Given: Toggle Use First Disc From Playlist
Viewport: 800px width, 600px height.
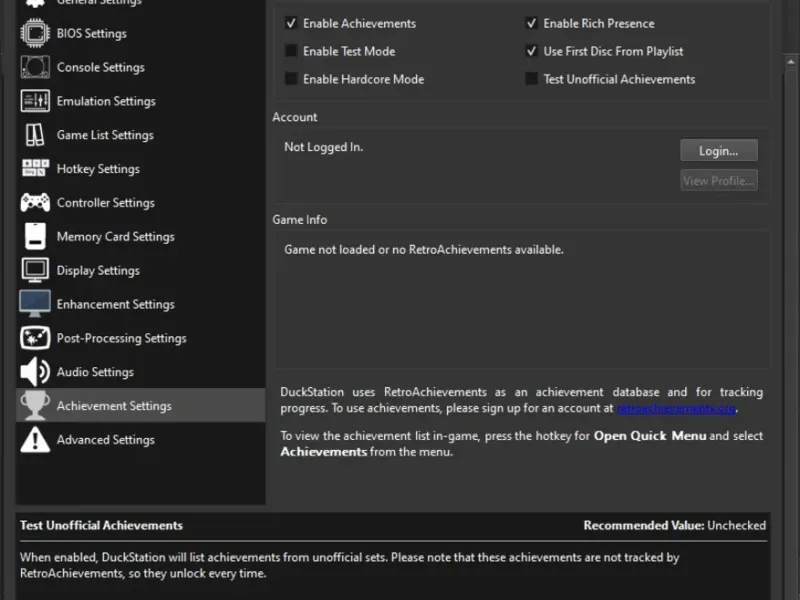Looking at the screenshot, I should [532, 51].
